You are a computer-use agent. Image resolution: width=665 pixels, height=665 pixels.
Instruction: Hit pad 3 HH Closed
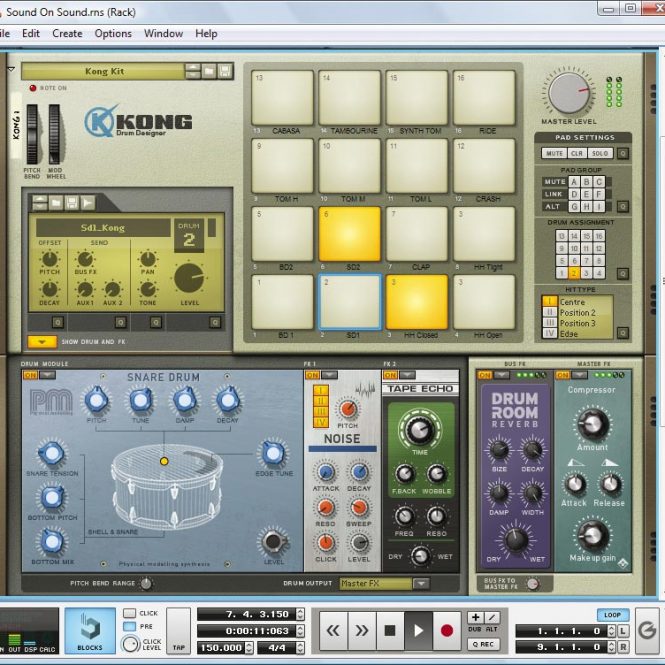(417, 302)
